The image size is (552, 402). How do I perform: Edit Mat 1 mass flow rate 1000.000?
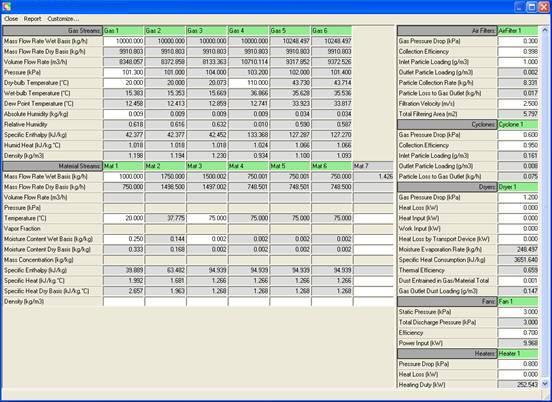pos(124,177)
